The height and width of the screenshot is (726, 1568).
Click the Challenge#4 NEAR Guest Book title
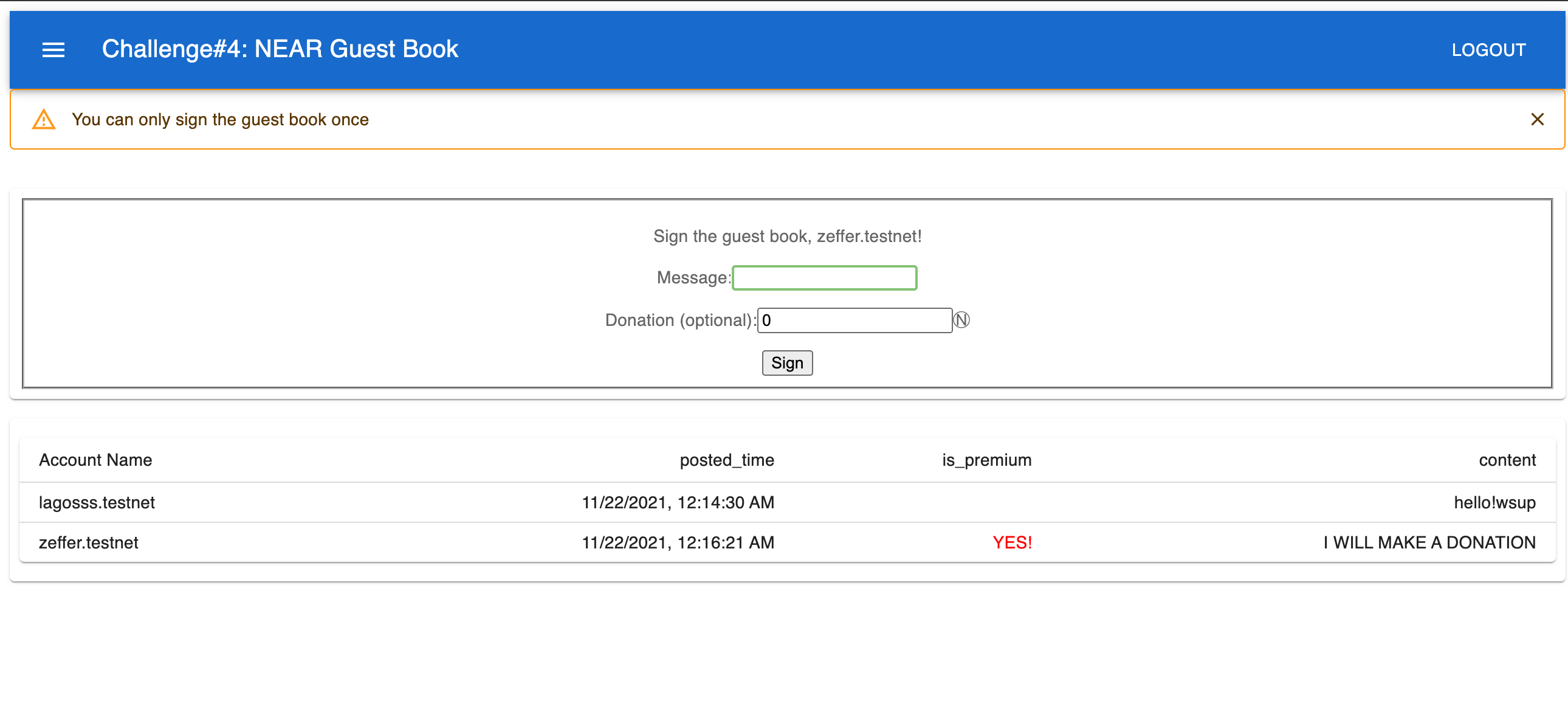pyautogui.click(x=280, y=49)
